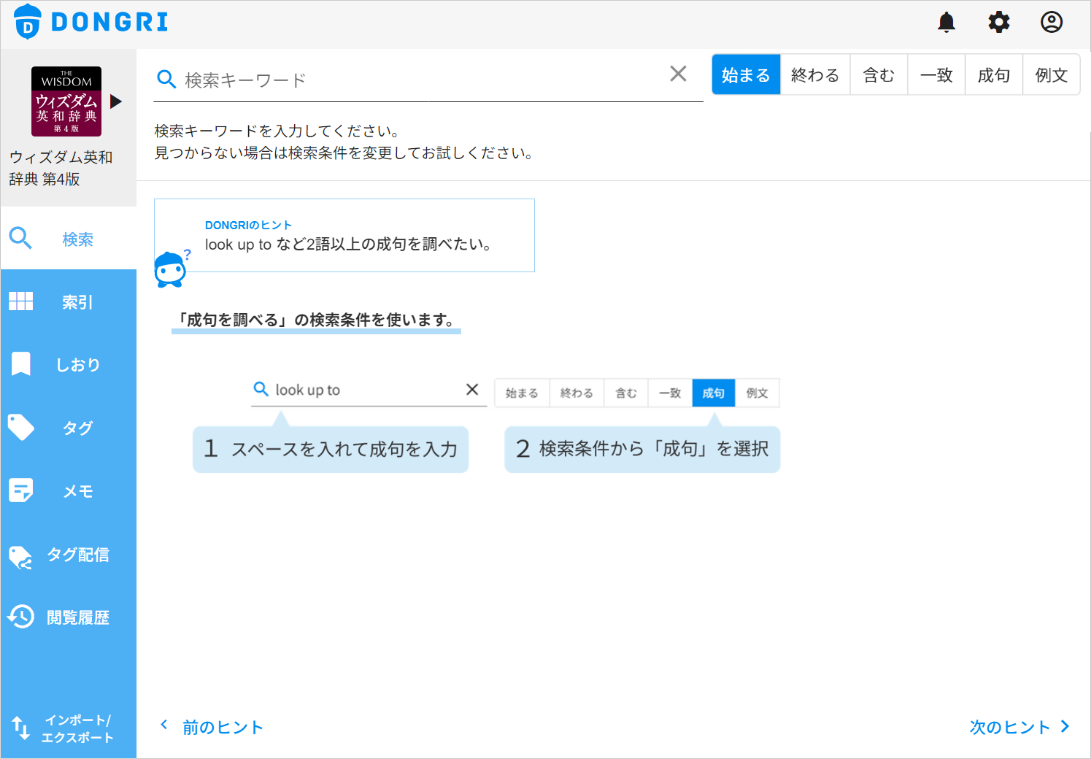The width and height of the screenshot is (1091, 759).
Task: Open settings with the gear icon
Action: tap(998, 22)
